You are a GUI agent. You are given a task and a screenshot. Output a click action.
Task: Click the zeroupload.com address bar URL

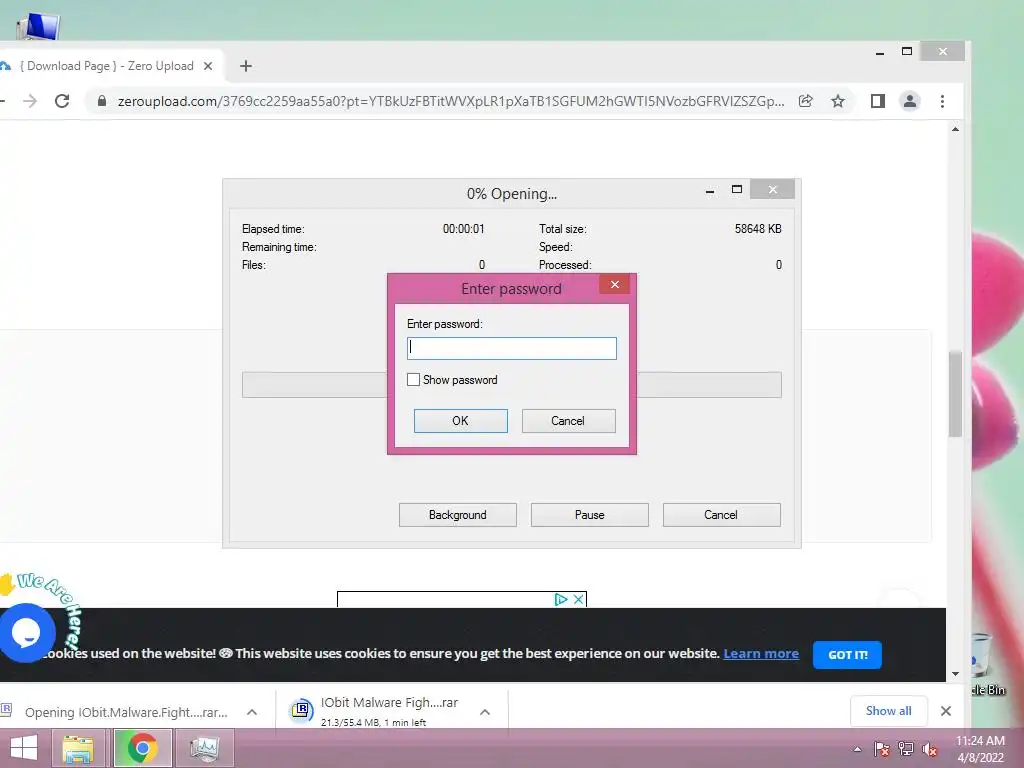click(451, 101)
